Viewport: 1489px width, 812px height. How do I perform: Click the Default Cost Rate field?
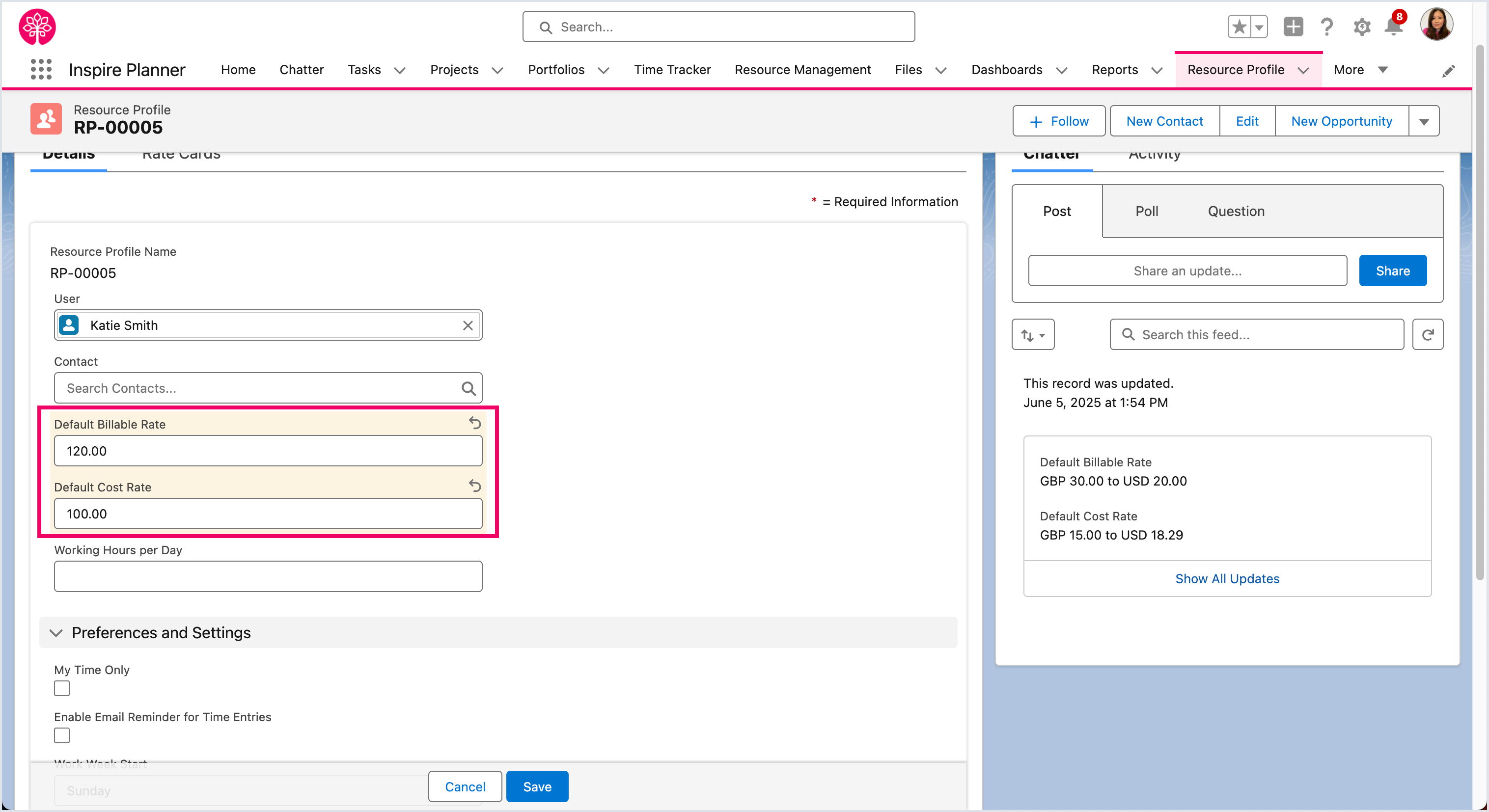click(268, 514)
